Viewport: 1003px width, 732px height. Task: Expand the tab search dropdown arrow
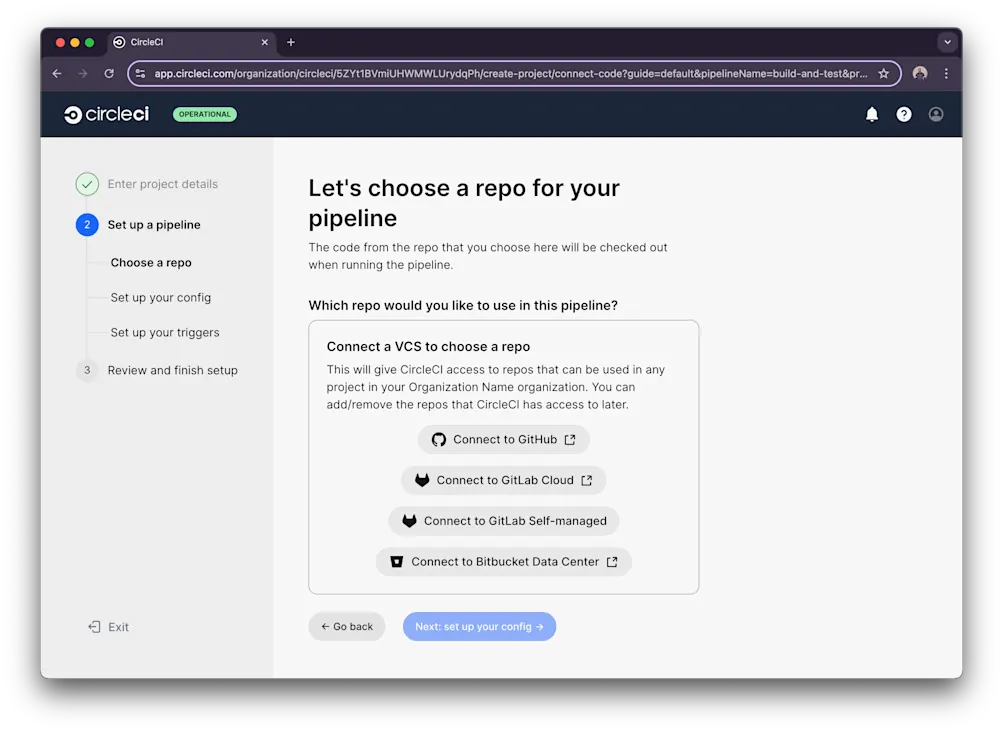point(947,42)
